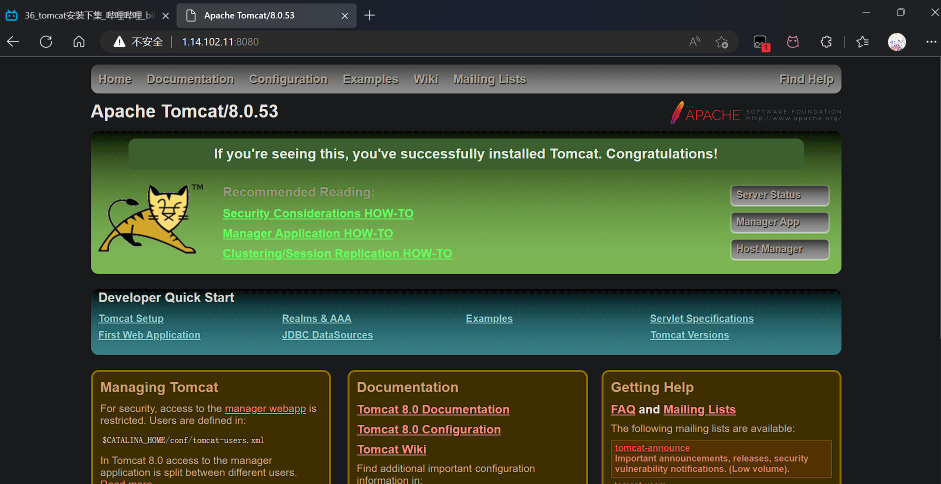Open the browser extensions puzzle icon

[826, 42]
